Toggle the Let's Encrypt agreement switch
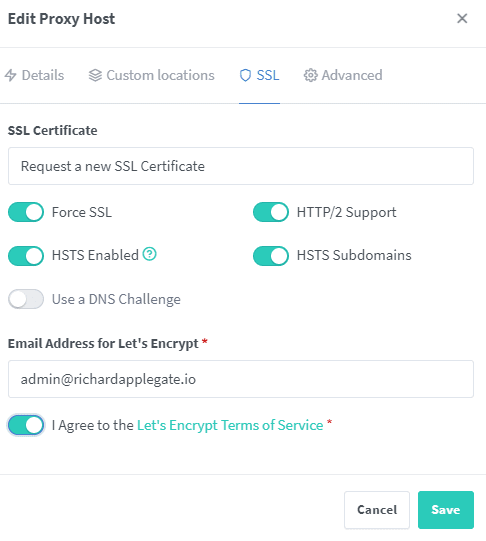Image resolution: width=486 pixels, height=541 pixels. pos(26,425)
